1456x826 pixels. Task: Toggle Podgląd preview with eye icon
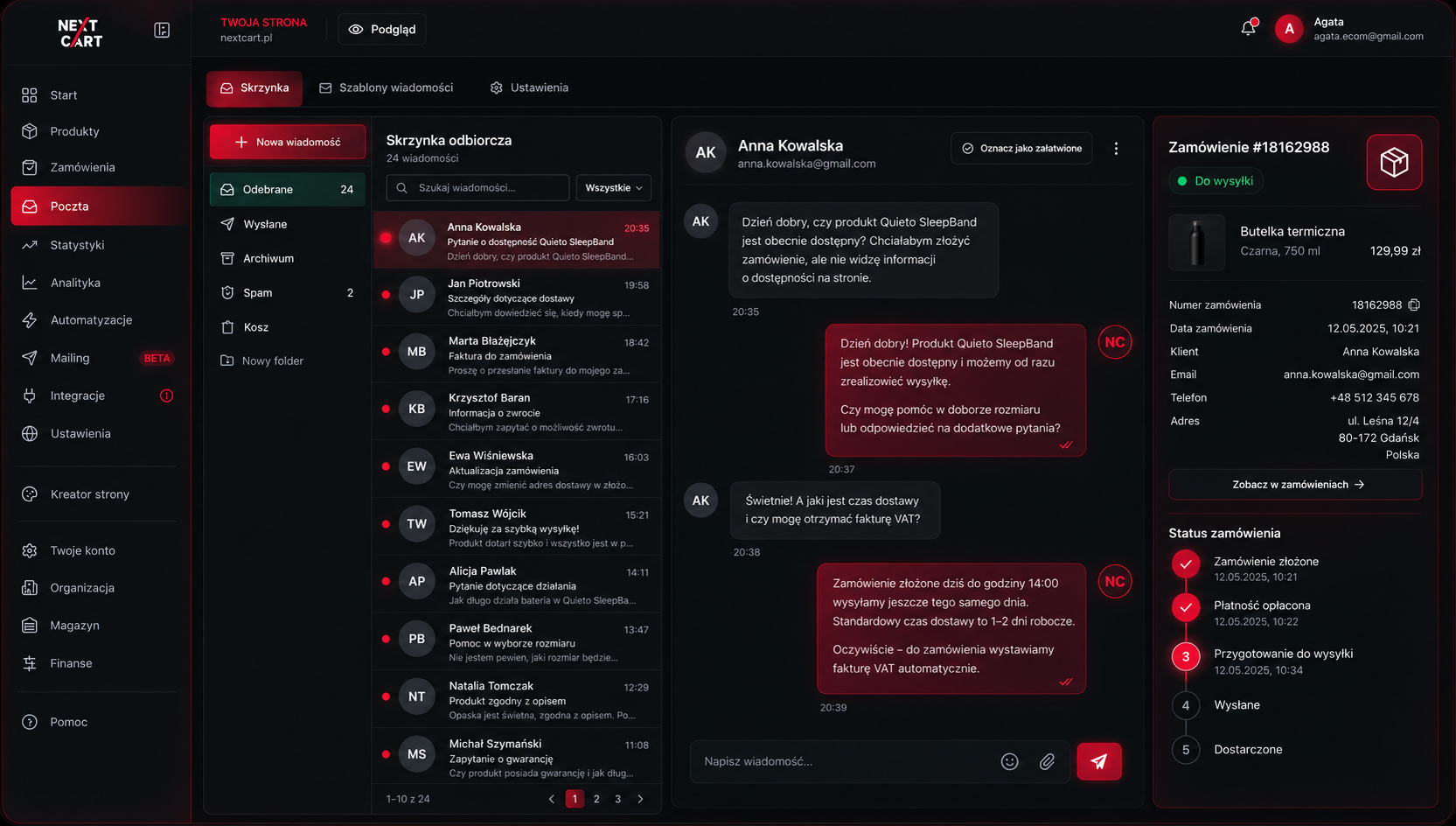pyautogui.click(x=382, y=29)
